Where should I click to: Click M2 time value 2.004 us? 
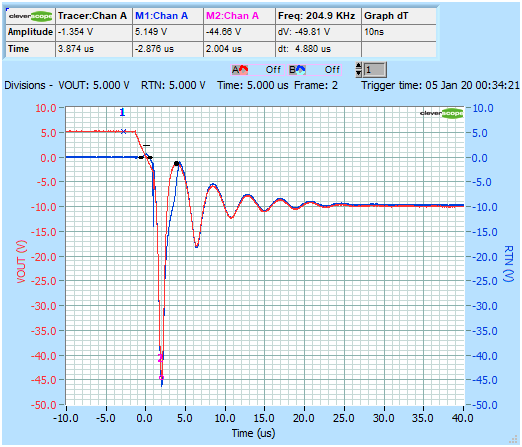(224, 49)
